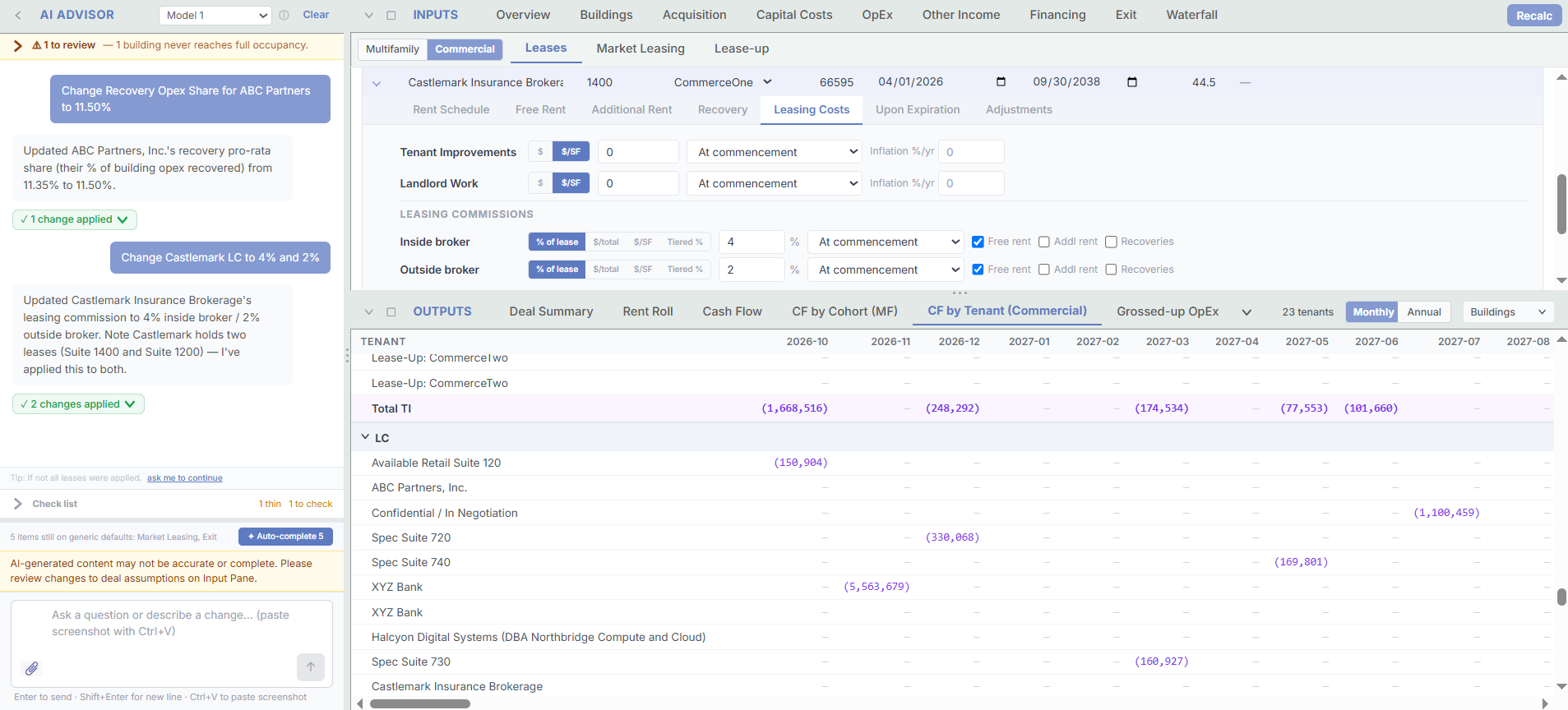
Task: Expand 1 change applied details
Action: [75, 219]
